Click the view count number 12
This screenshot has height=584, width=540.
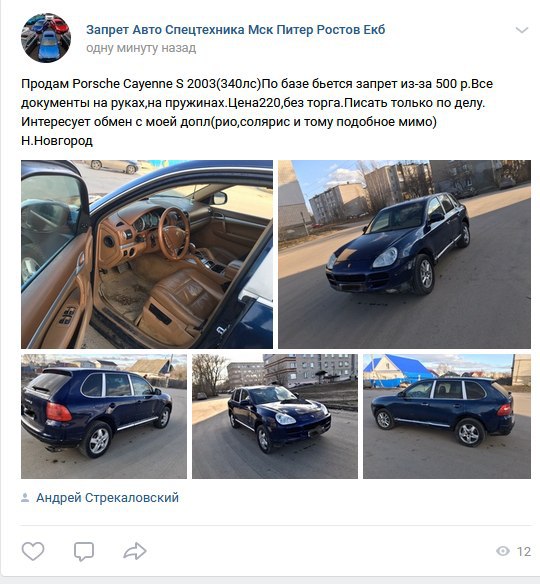click(x=524, y=552)
